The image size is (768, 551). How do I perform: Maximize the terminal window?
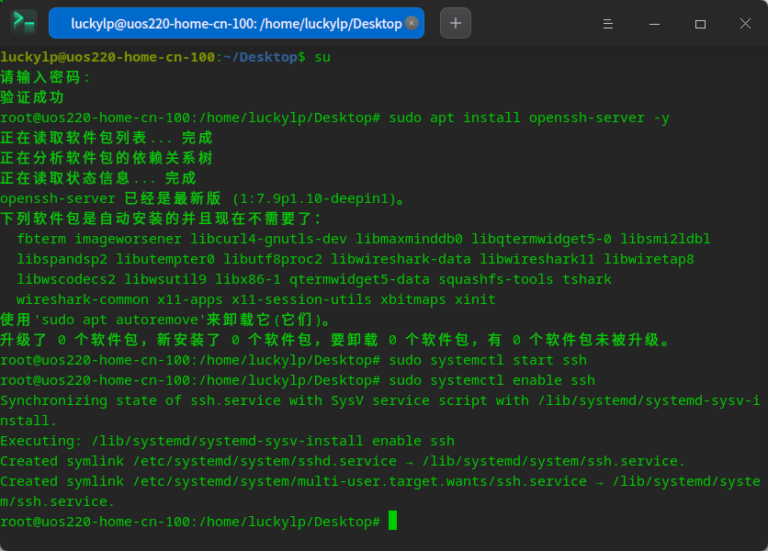pos(700,23)
